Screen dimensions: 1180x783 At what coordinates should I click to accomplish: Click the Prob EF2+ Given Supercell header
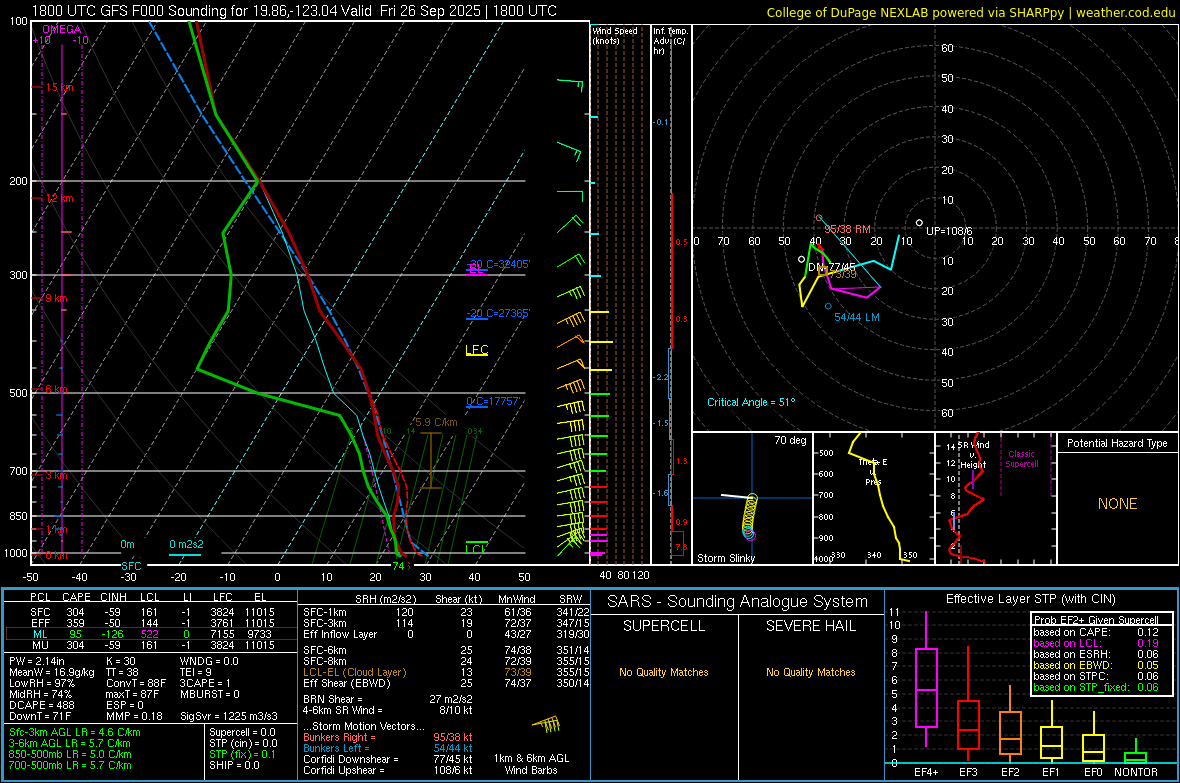(1096, 620)
